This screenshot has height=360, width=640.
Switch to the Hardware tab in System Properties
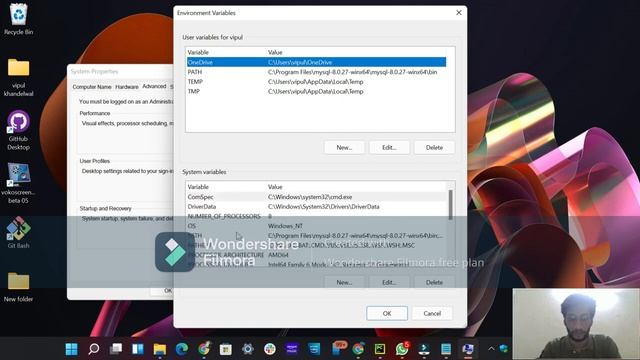click(x=127, y=87)
